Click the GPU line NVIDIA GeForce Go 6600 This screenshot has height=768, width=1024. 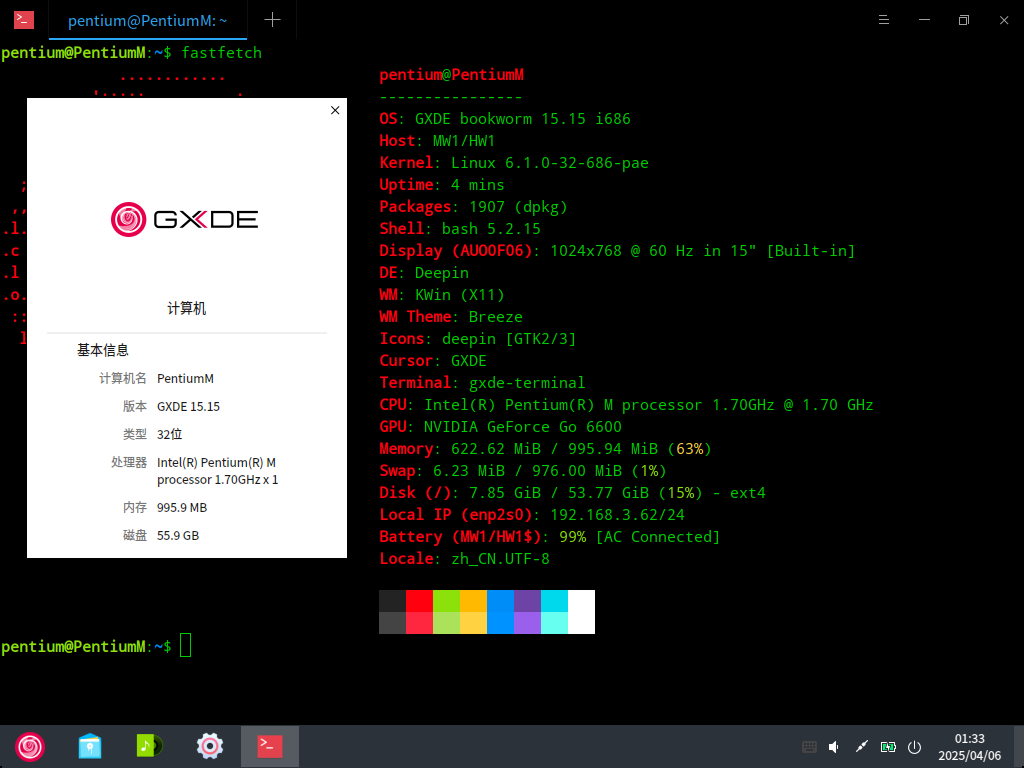coord(500,426)
